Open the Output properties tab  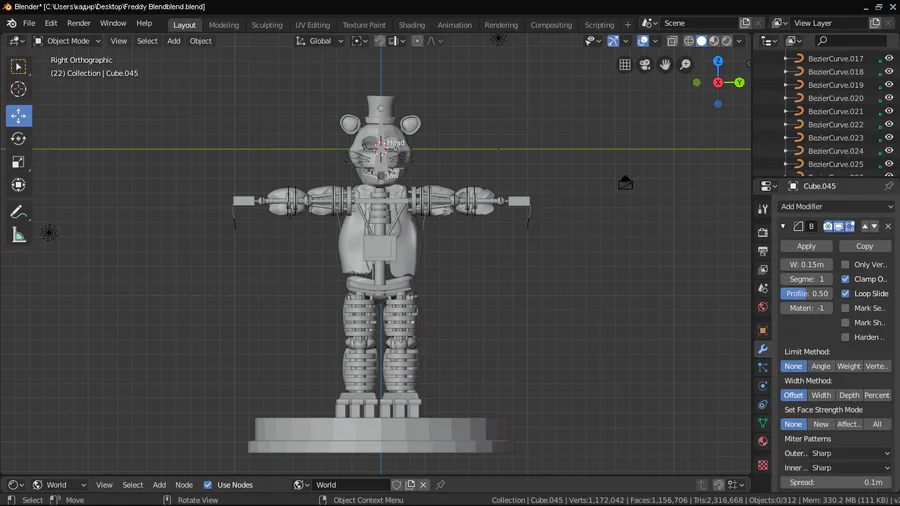(x=762, y=251)
